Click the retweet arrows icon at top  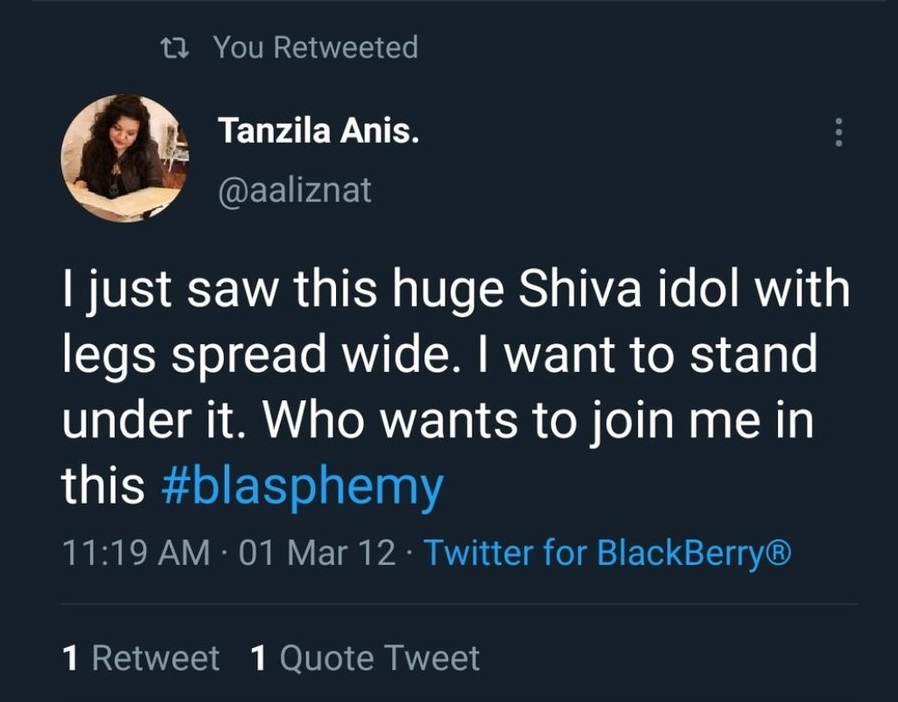click(x=172, y=48)
